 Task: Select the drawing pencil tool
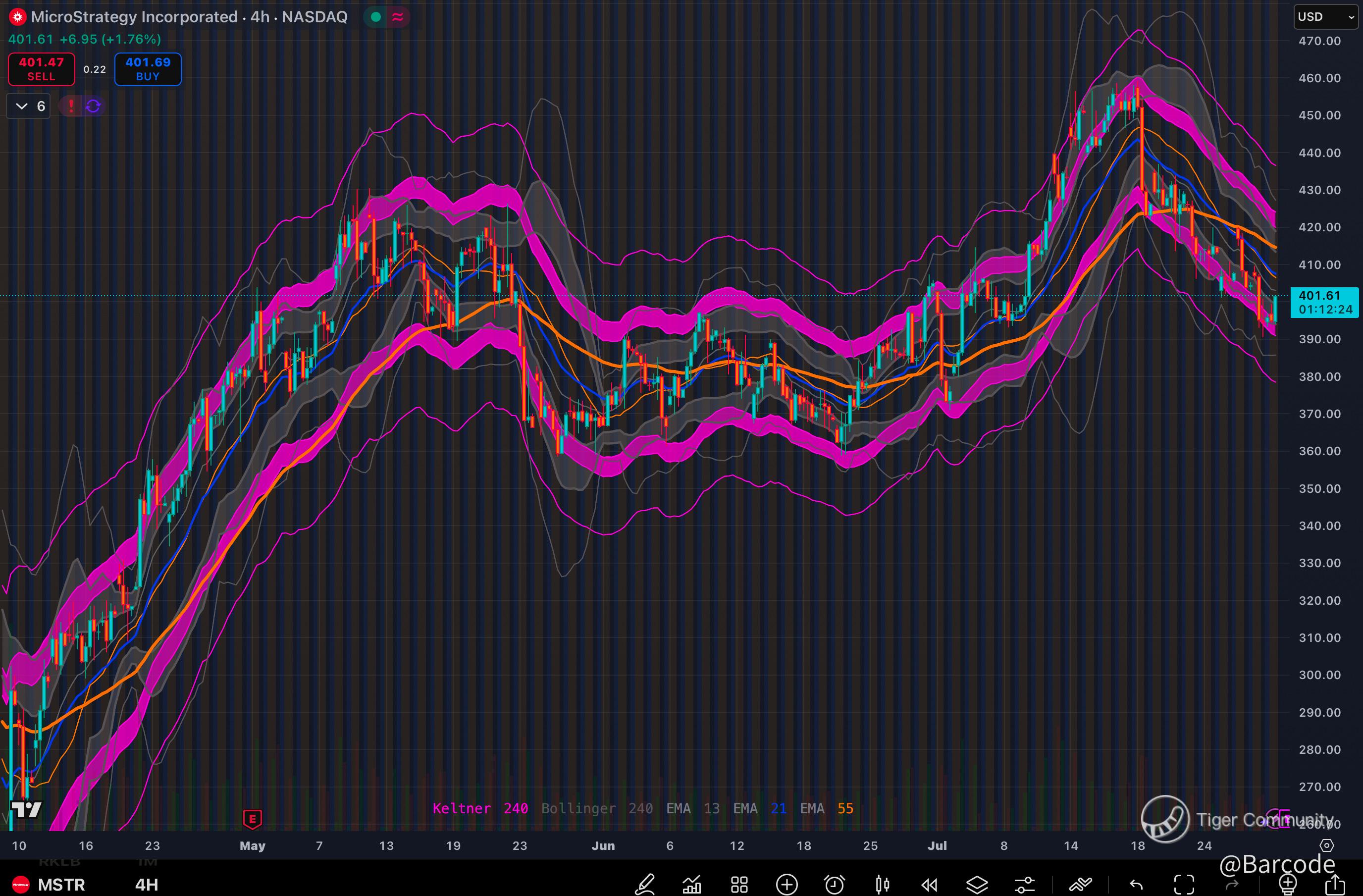point(644,885)
